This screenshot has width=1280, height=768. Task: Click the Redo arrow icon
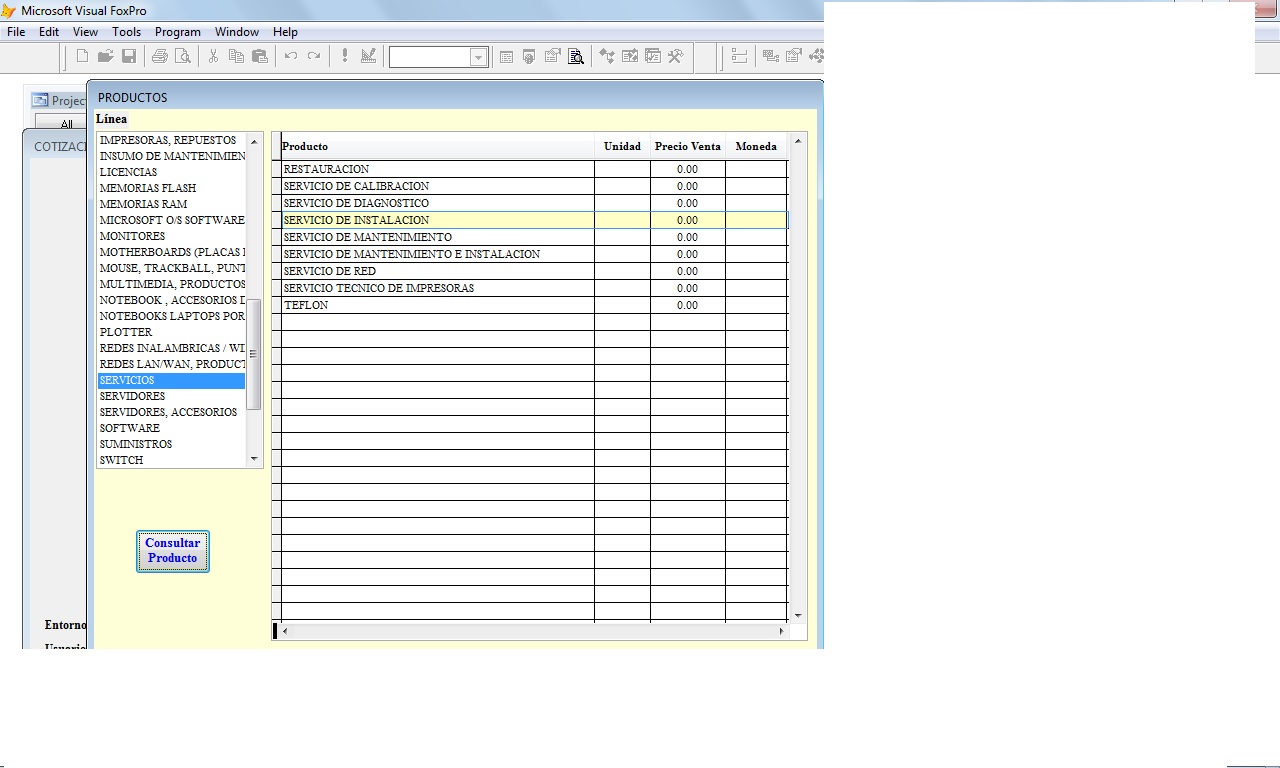313,56
